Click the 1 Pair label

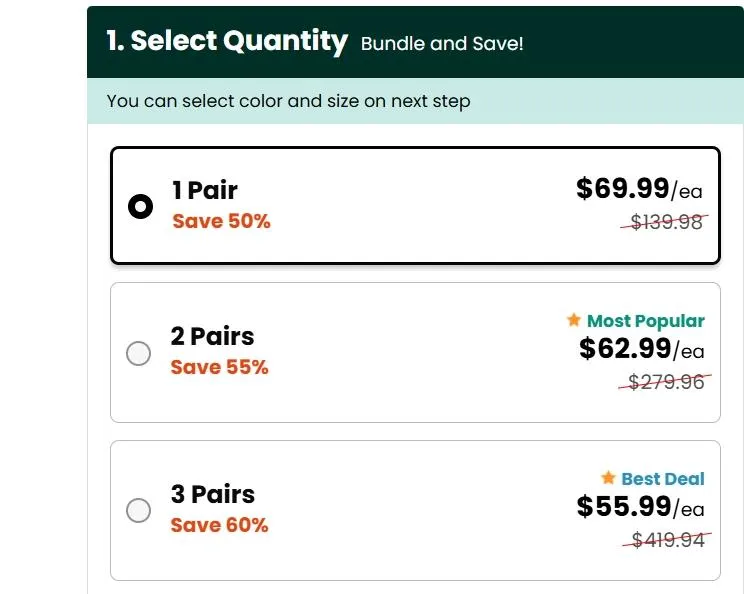[205, 190]
